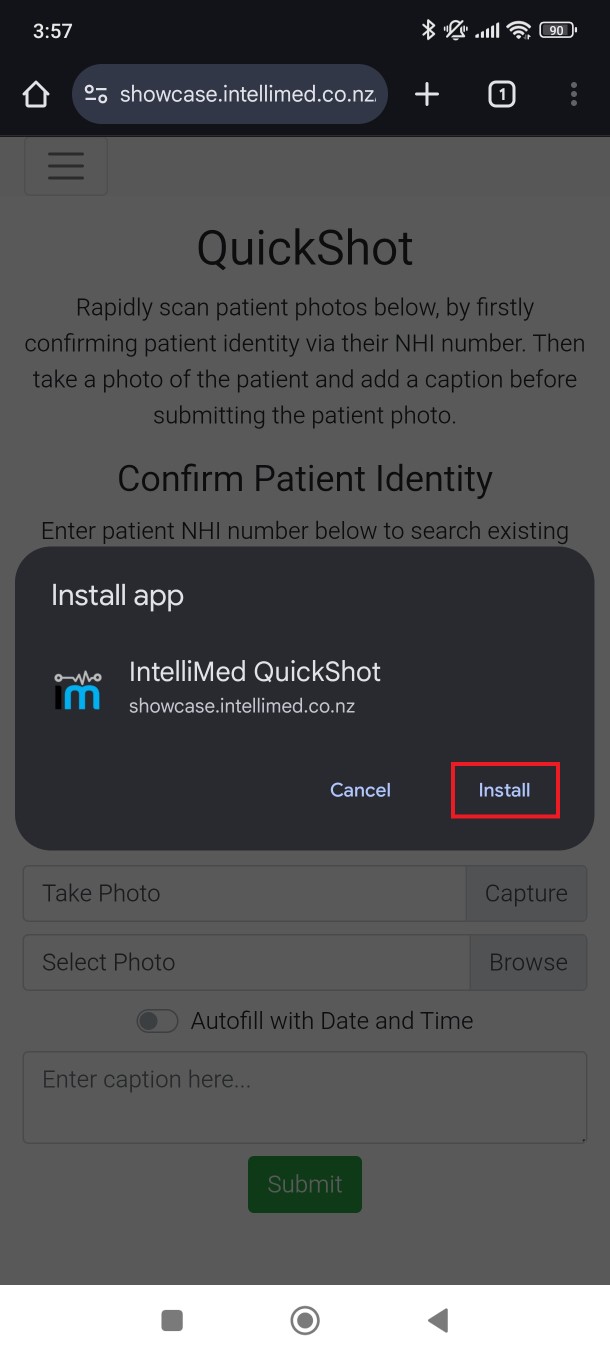Viewport: 610px width, 1356px height.
Task: Toggle Autofill with Date and Time switch
Action: 157,1021
